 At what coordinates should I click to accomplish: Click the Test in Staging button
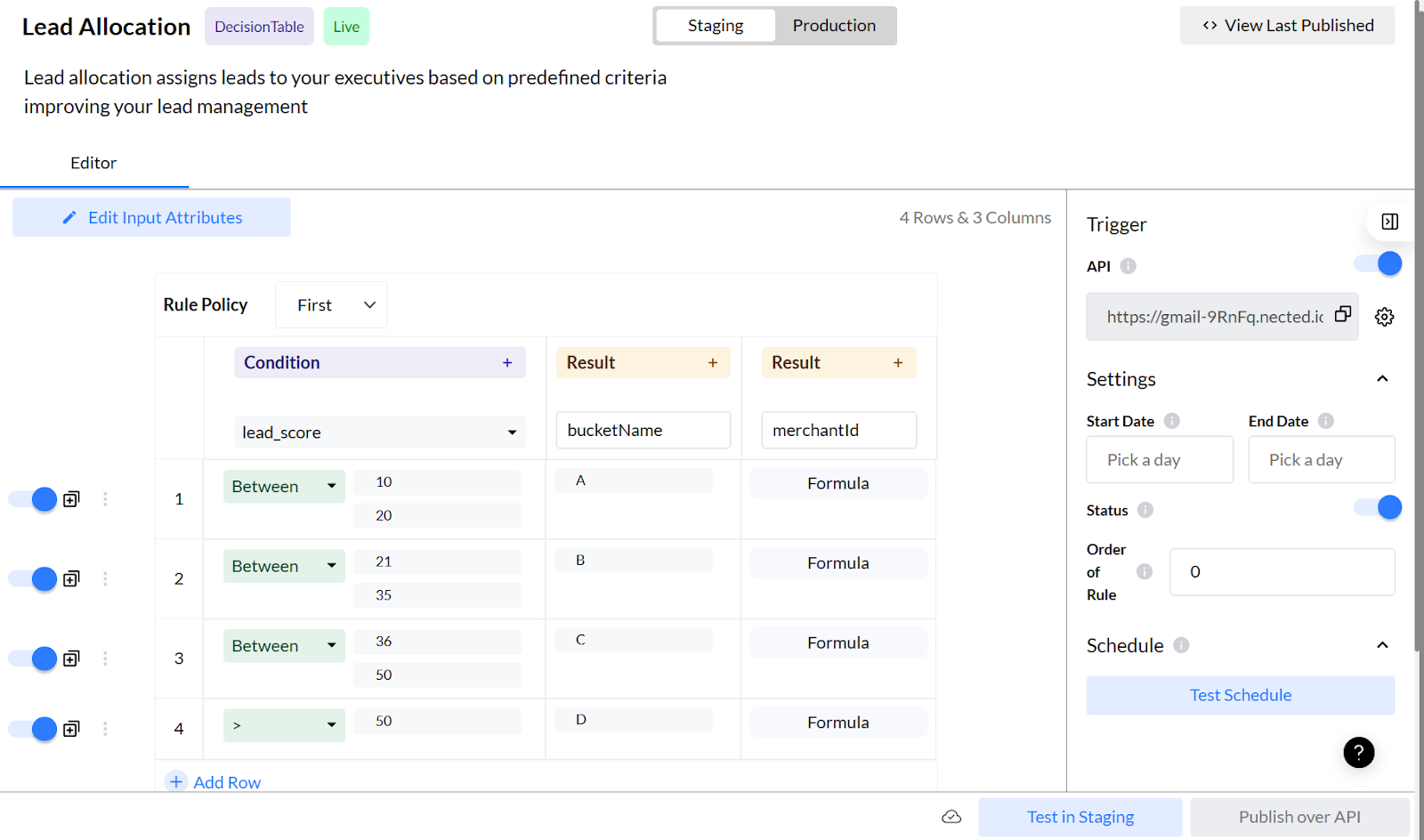point(1080,817)
